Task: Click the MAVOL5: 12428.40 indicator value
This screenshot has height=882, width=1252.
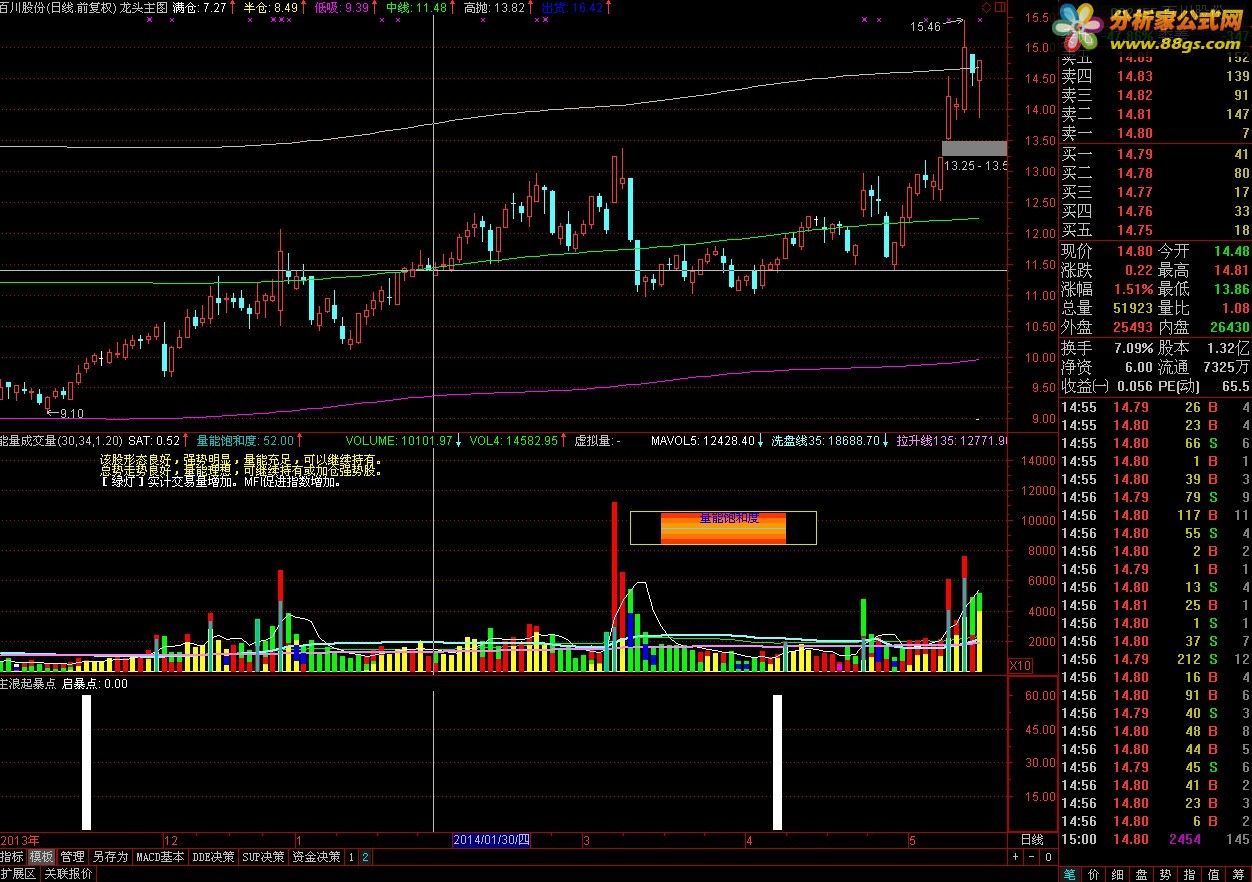Action: coord(703,440)
